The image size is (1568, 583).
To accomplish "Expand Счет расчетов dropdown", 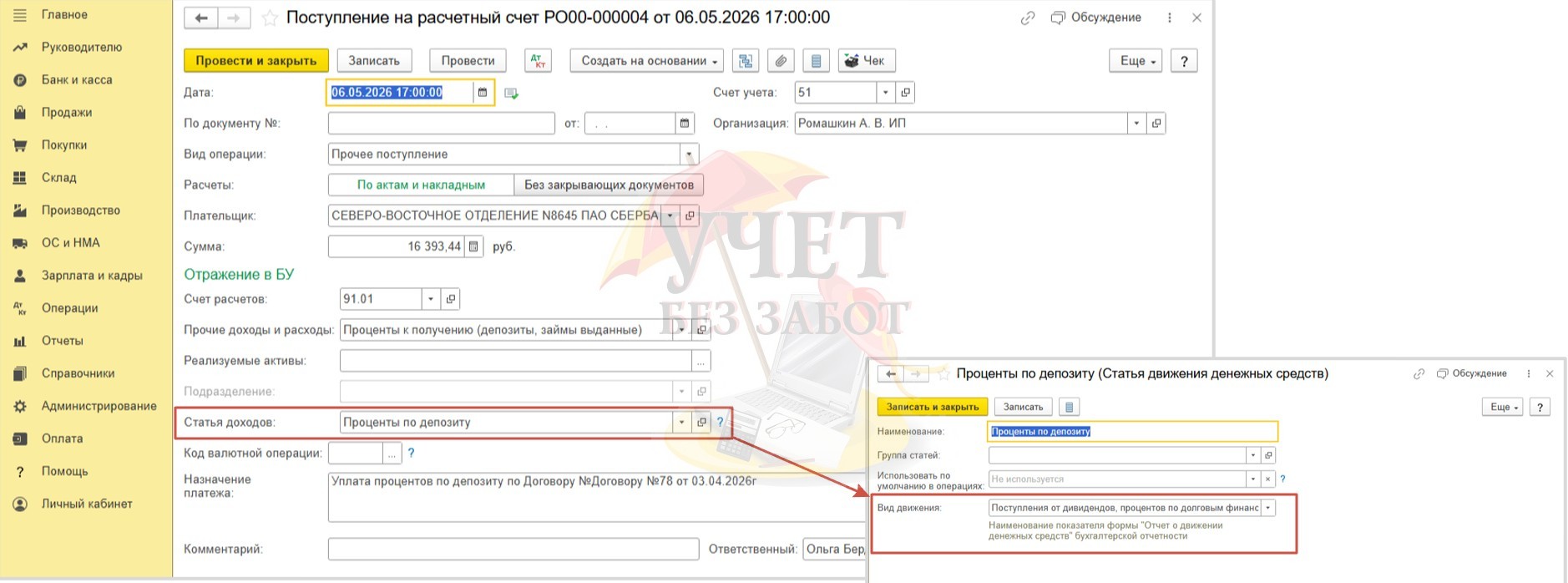I will [431, 299].
